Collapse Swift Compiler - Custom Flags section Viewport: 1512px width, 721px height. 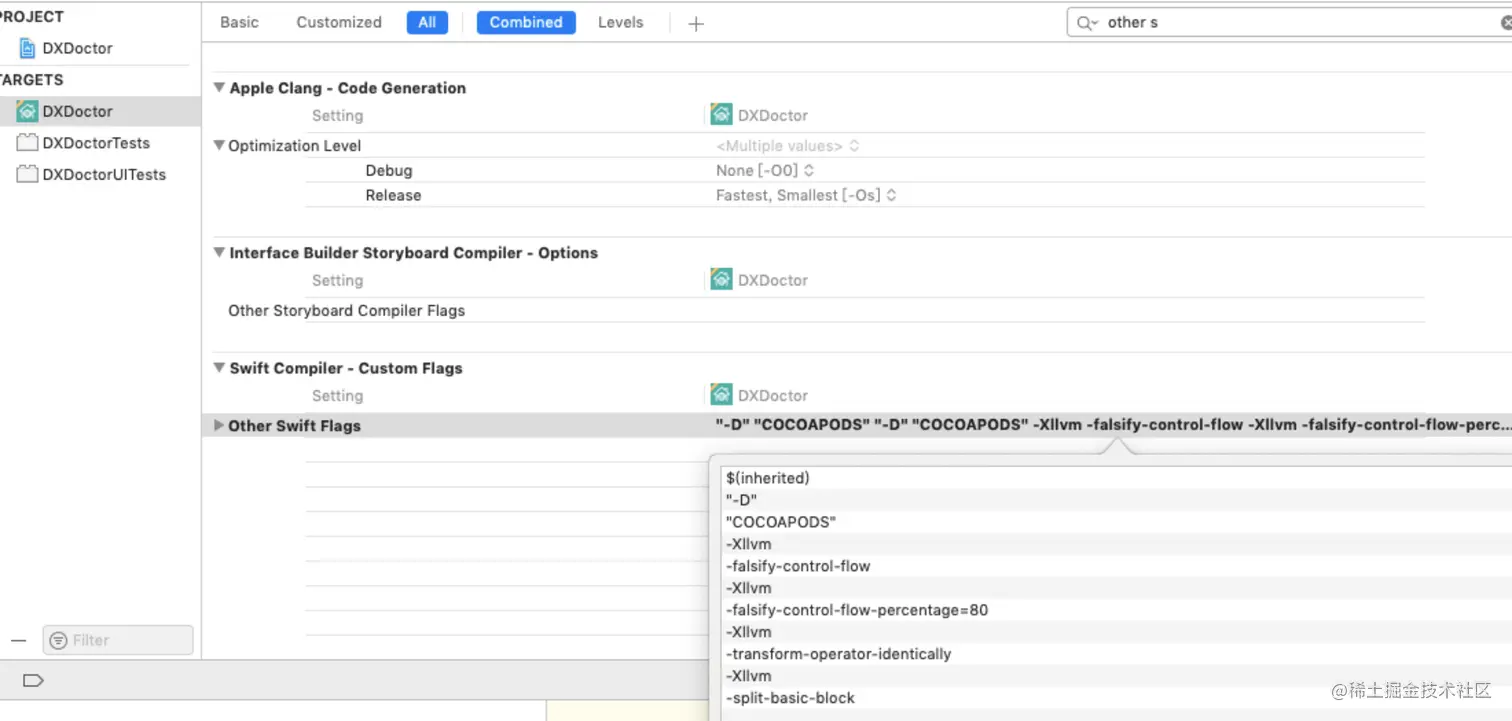coord(220,368)
